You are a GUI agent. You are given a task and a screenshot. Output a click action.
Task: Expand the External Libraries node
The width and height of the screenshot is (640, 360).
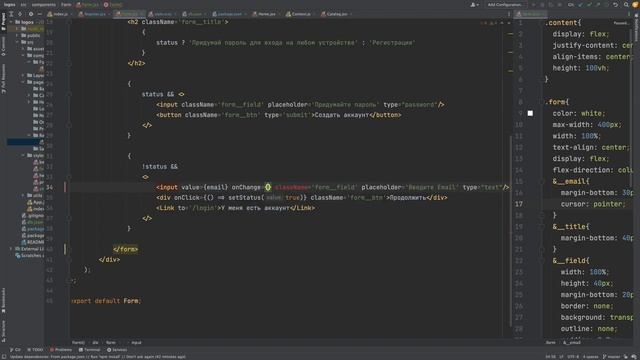click(x=12, y=249)
